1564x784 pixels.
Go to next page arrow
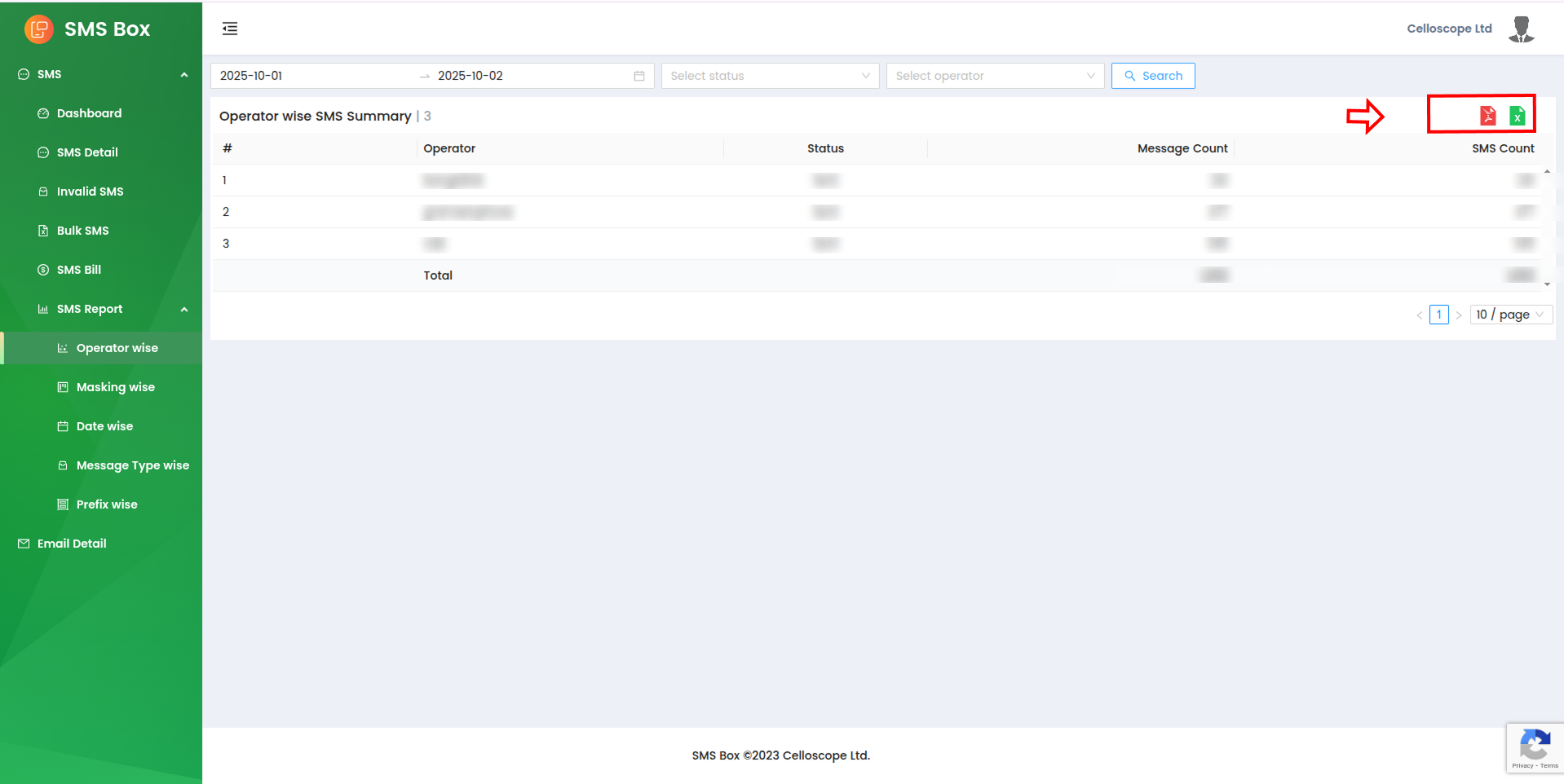click(1459, 315)
